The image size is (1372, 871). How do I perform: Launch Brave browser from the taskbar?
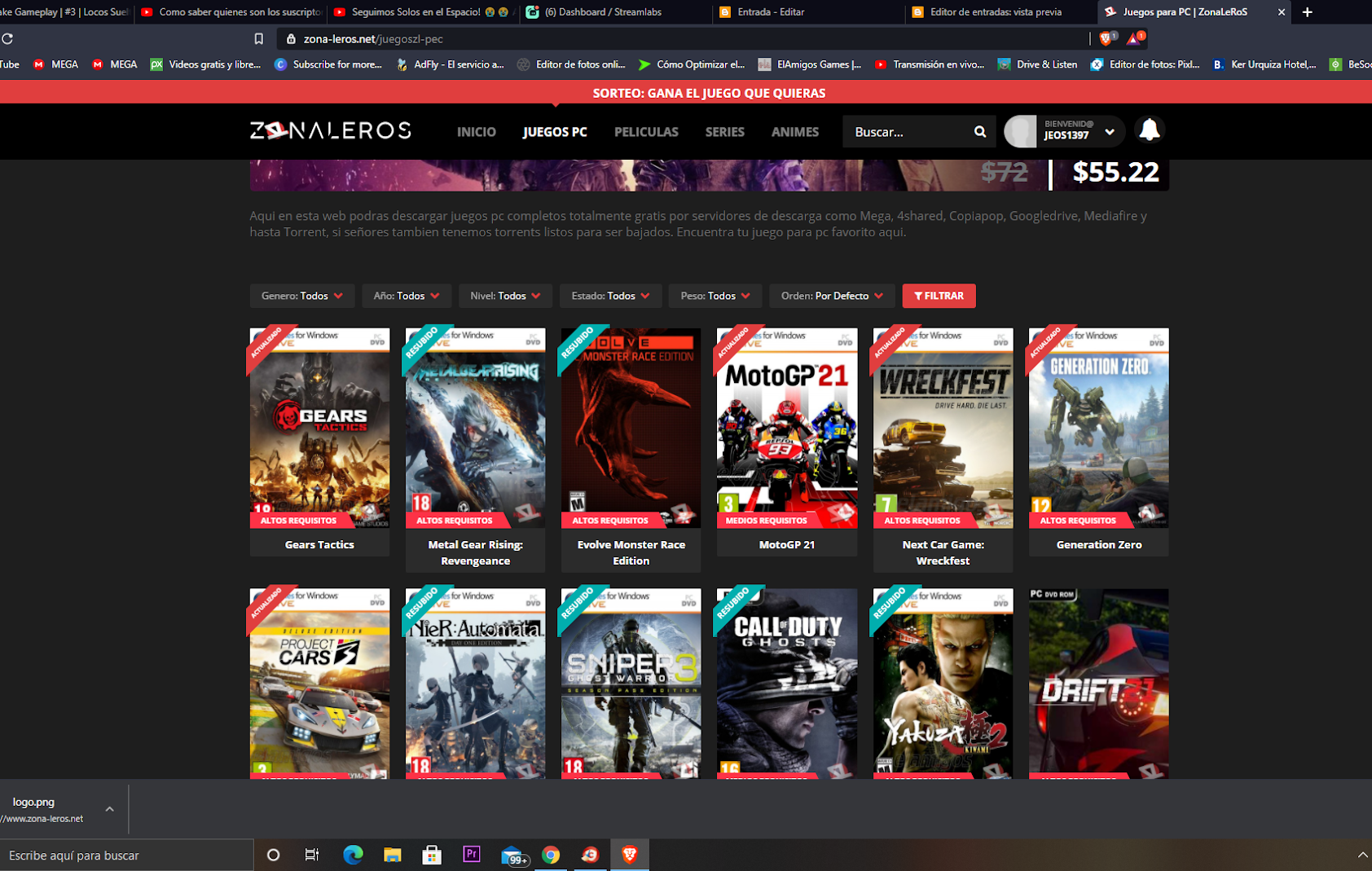pyautogui.click(x=630, y=855)
